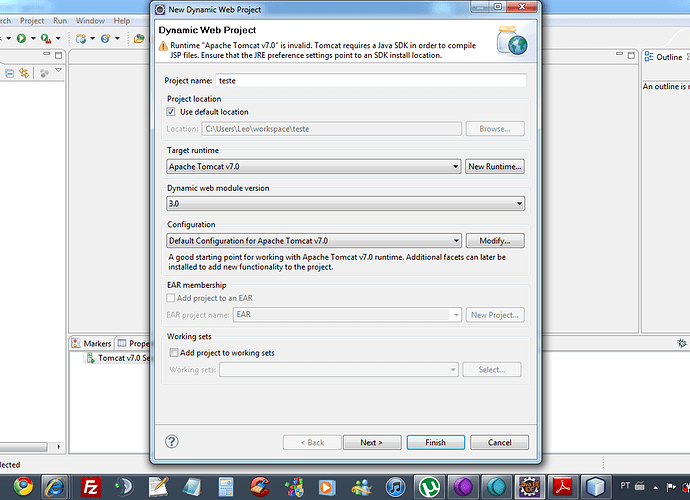Image resolution: width=690 pixels, height=500 pixels.
Task: Click the New Servlet toolbar icon
Action: pyautogui.click(x=106, y=38)
